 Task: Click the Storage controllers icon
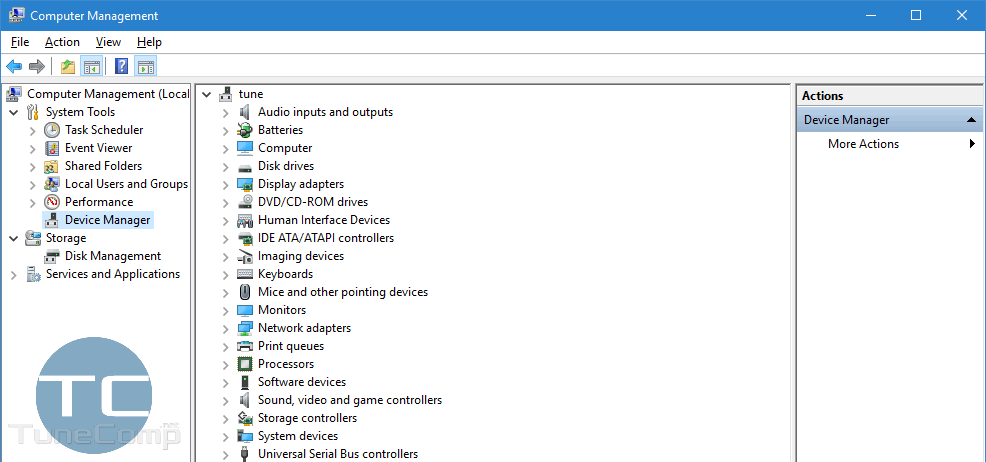245,418
